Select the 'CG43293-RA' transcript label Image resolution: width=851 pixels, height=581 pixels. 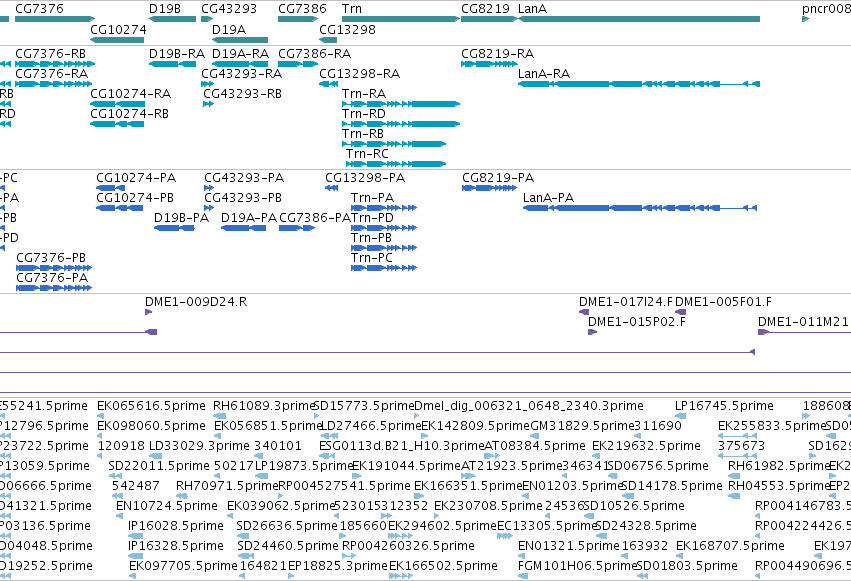coord(242,74)
